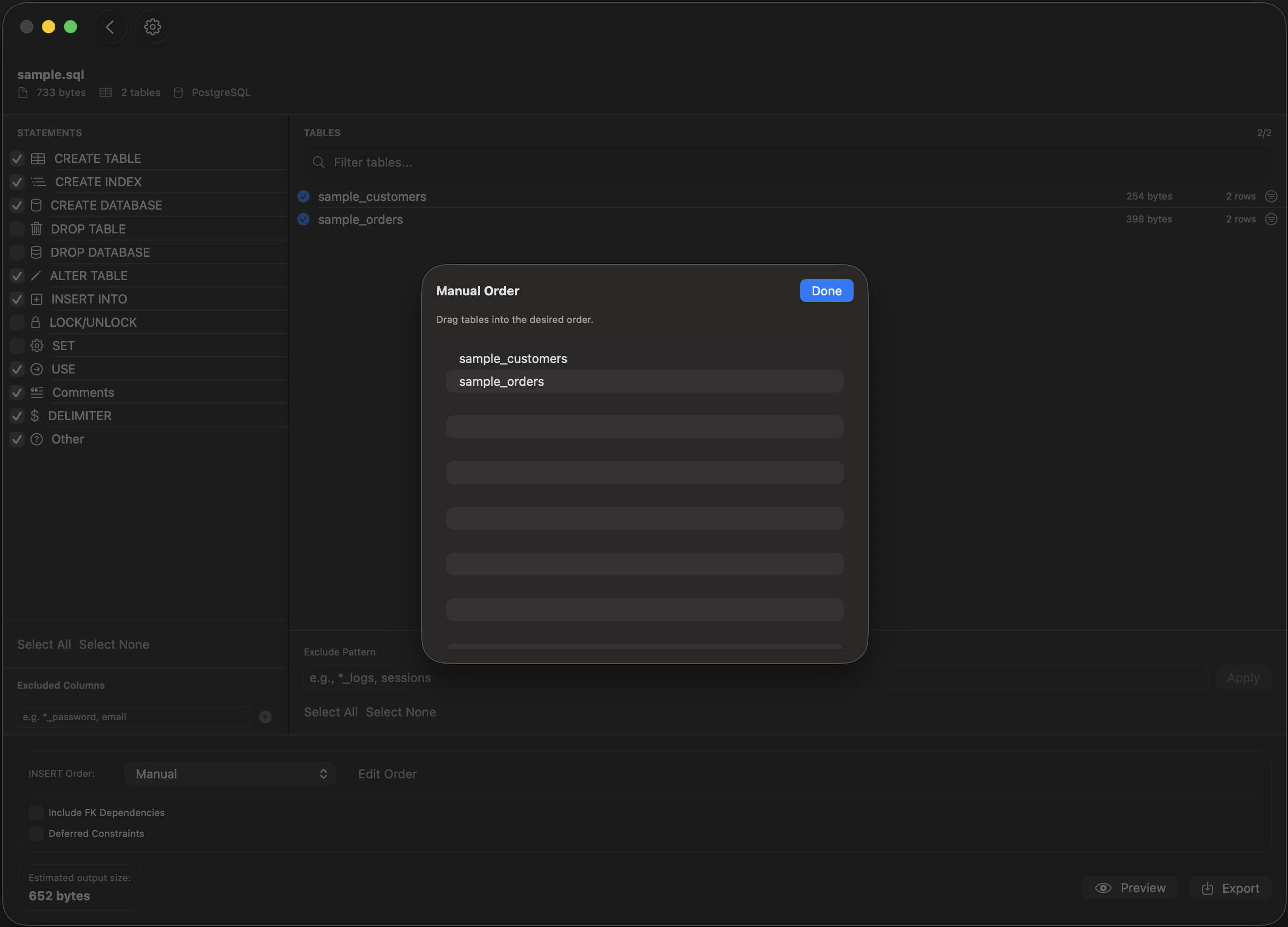Click the Preview button with eye icon
The height and width of the screenshot is (927, 1288).
coord(1129,888)
